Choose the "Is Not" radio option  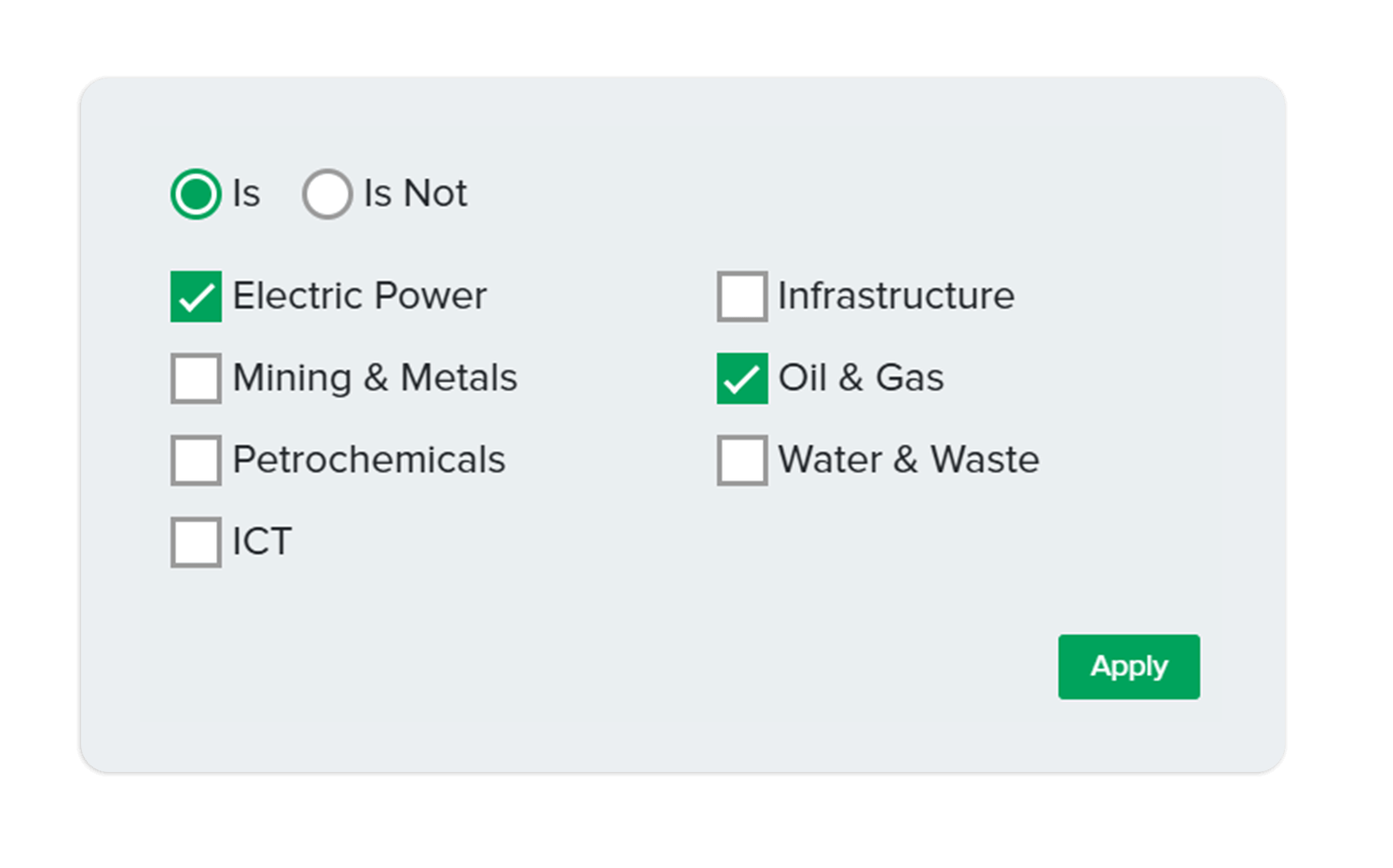(x=327, y=194)
